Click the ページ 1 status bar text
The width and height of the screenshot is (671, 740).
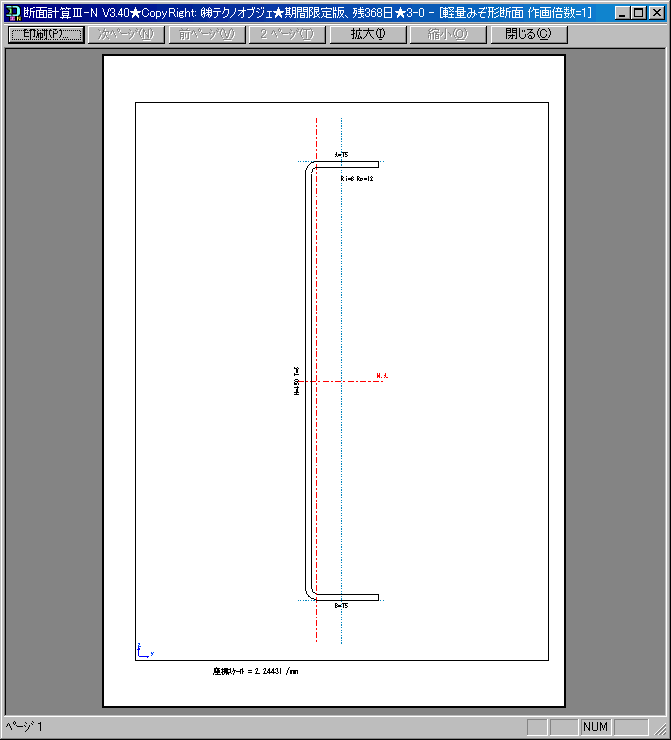click(x=26, y=727)
